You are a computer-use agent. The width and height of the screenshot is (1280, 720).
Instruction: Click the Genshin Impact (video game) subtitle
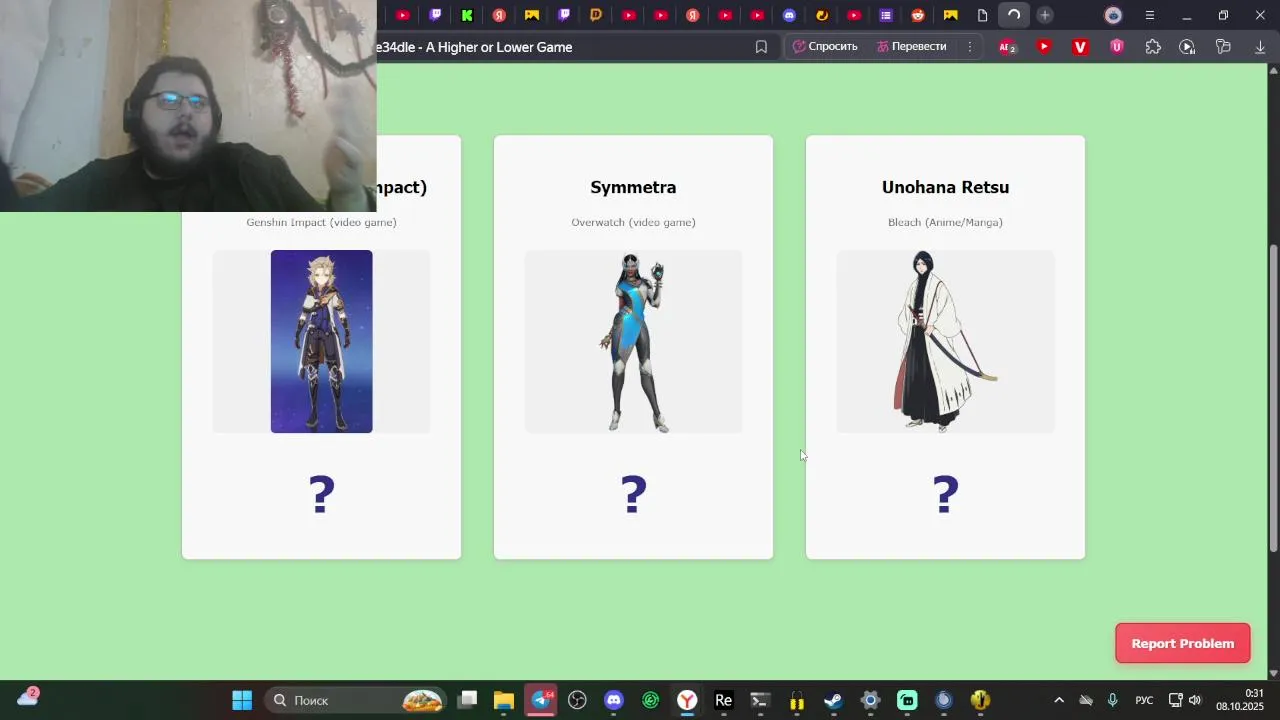click(321, 222)
